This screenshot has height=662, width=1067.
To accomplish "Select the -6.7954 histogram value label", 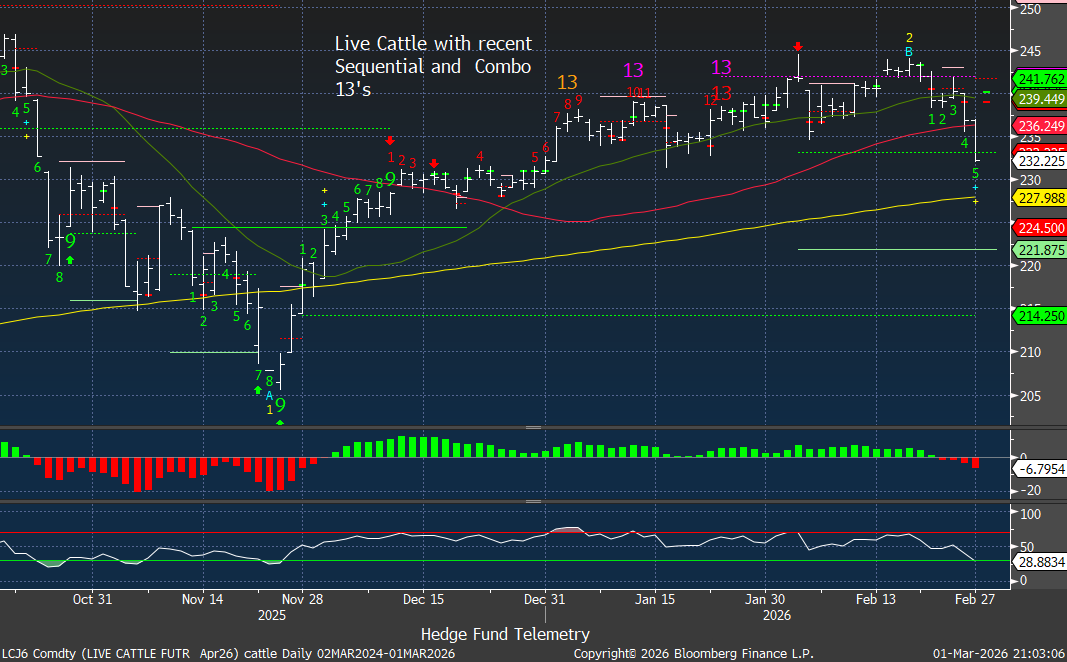I will [x=1042, y=469].
